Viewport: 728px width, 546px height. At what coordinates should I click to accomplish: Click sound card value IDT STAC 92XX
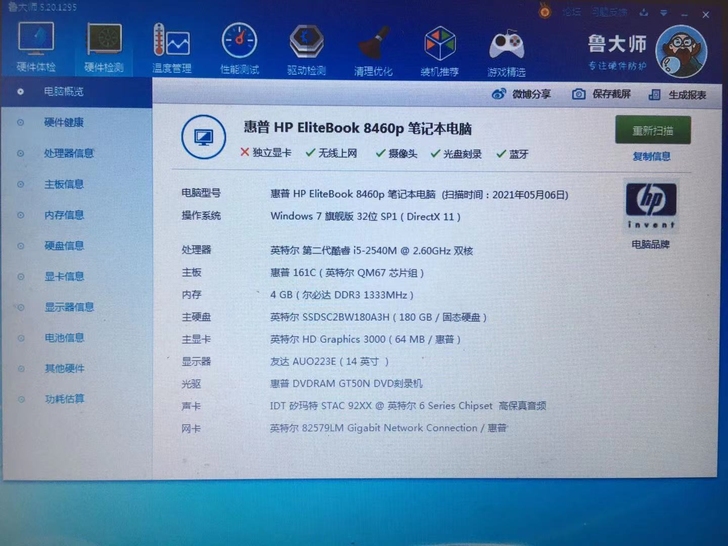tap(408, 406)
